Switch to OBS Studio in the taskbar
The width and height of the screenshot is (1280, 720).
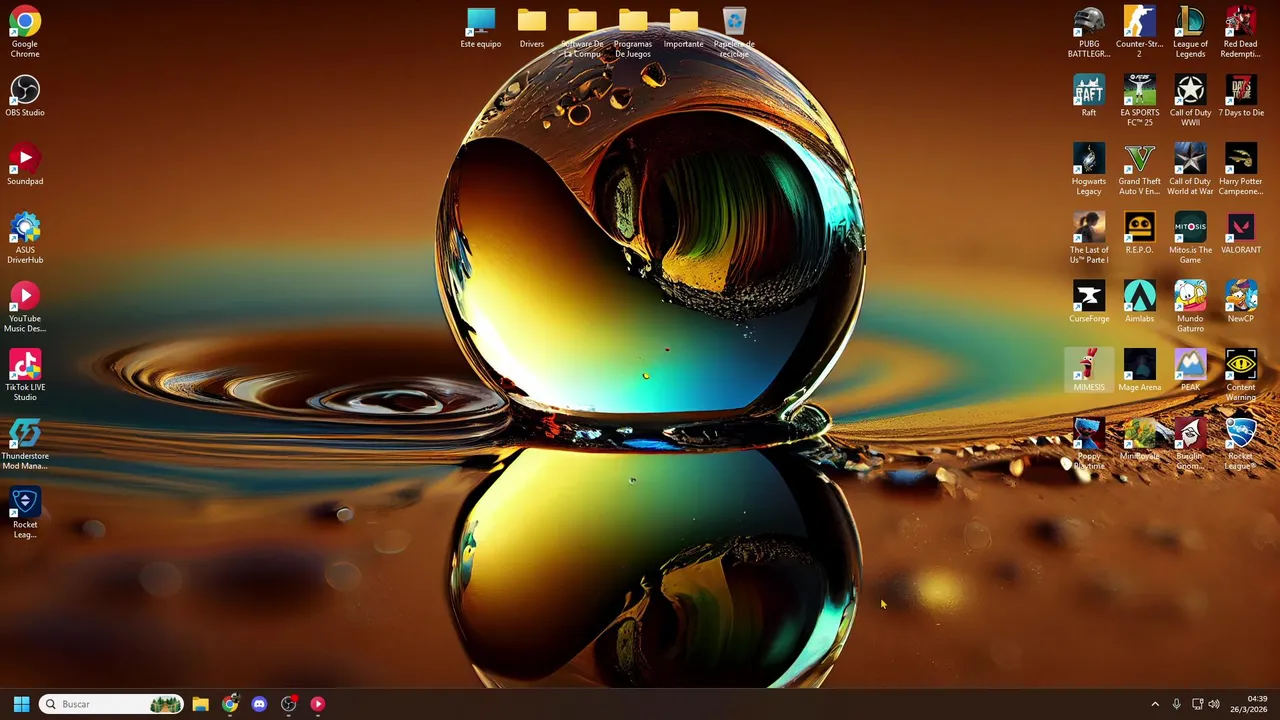click(x=289, y=704)
